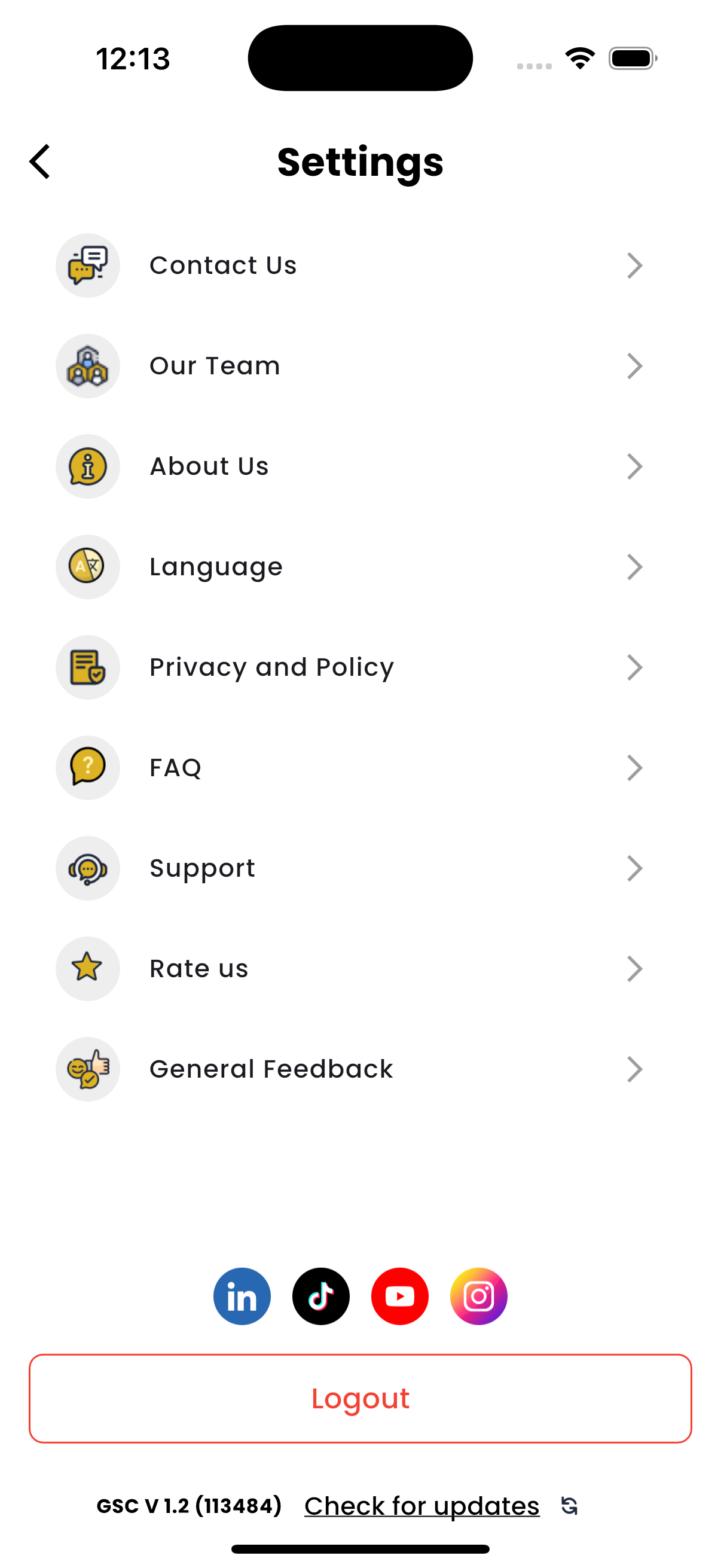Image resolution: width=721 pixels, height=1568 pixels.
Task: Tap the Rate us star icon
Action: tap(88, 968)
